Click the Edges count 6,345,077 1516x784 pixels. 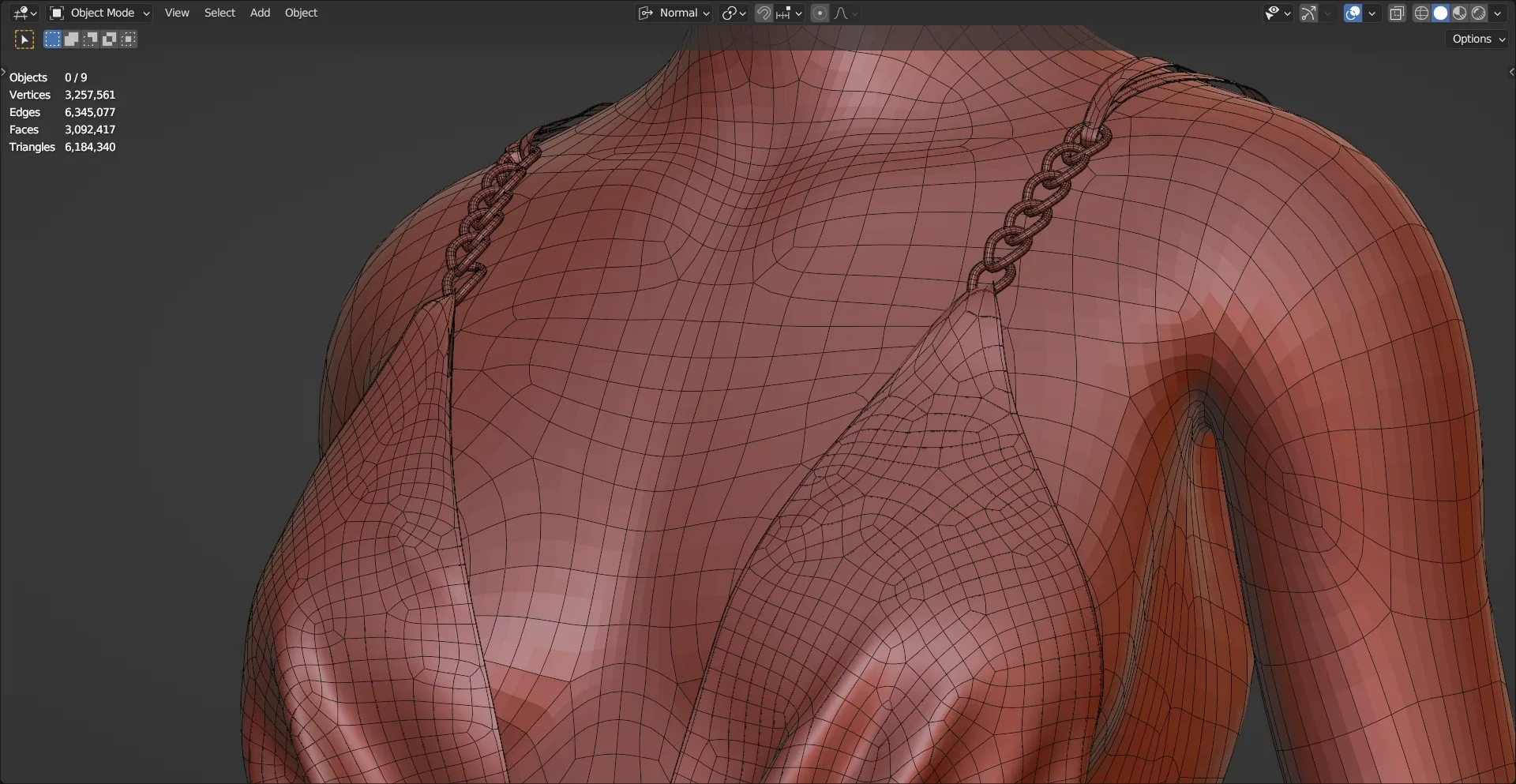click(90, 112)
